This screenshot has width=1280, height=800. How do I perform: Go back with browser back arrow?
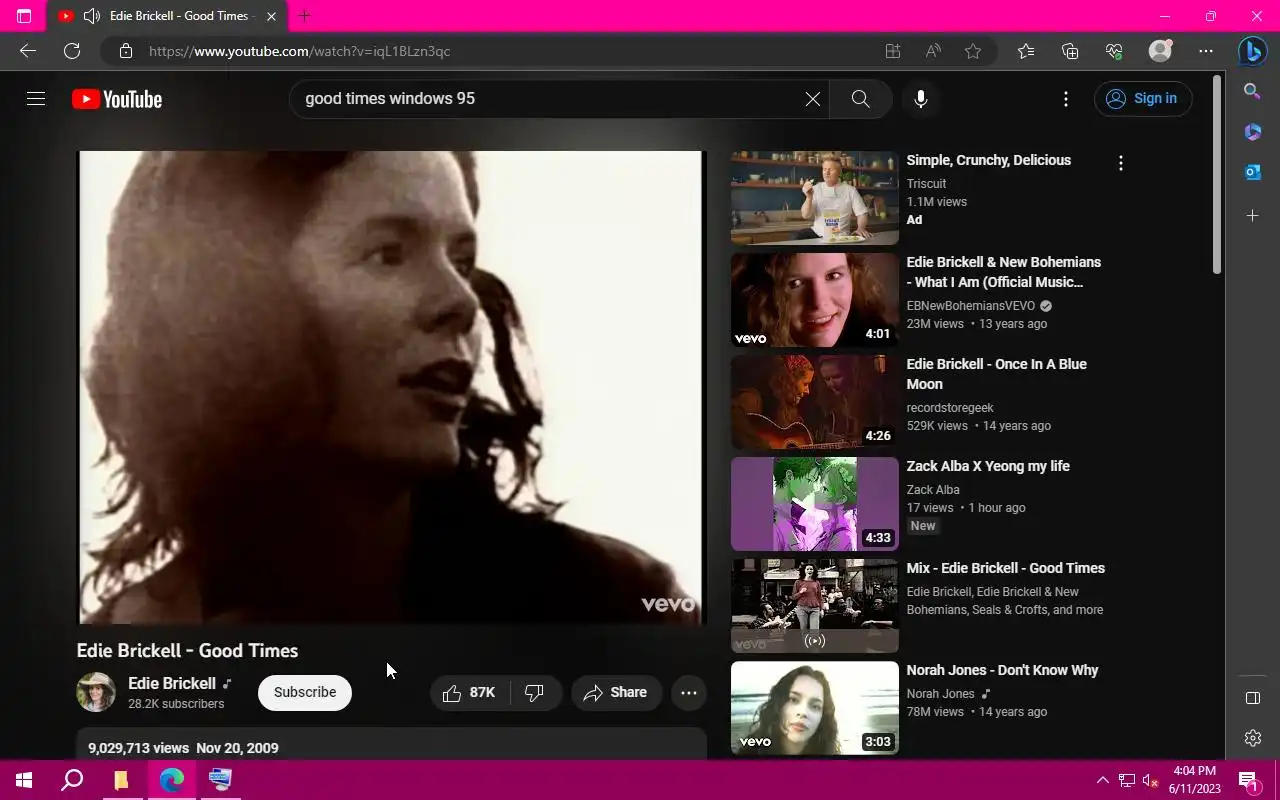coord(28,51)
